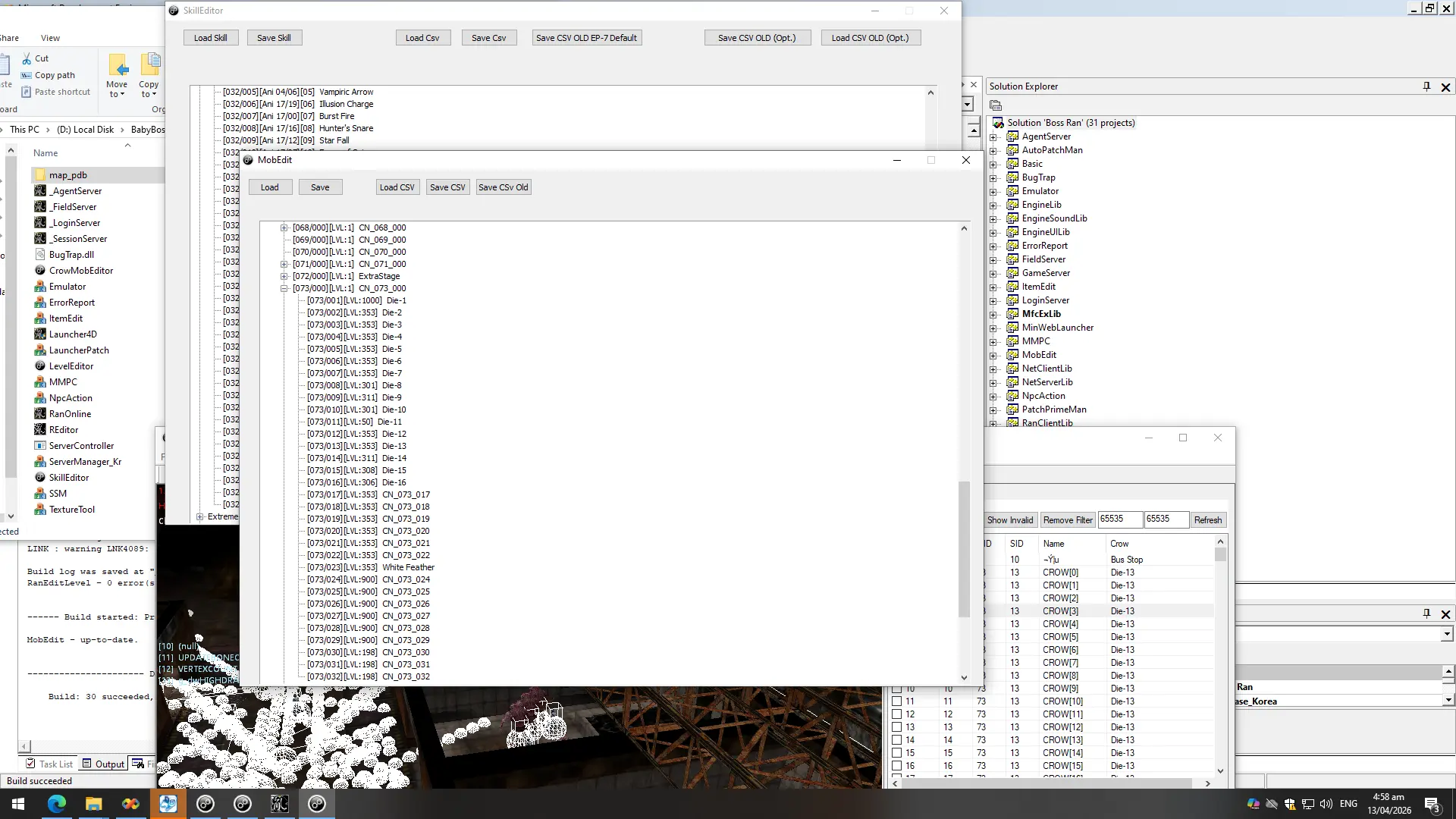Screen dimensions: 1456x819
Task: Click the volume speaker icon in system tray
Action: pyautogui.click(x=1326, y=804)
